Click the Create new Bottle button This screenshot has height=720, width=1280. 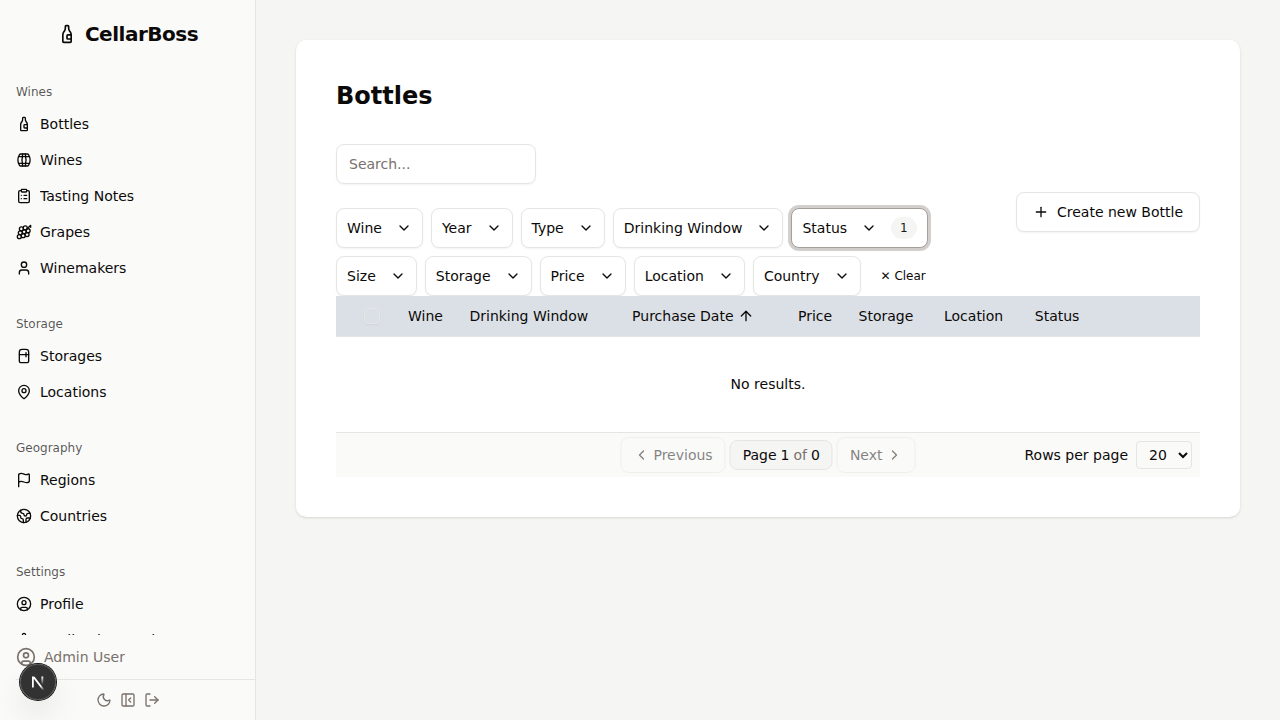(x=1107, y=212)
